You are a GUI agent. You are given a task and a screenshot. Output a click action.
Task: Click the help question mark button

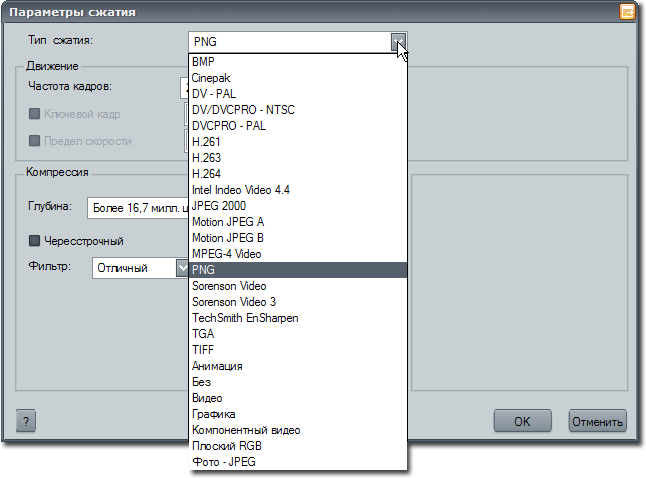coord(26,421)
